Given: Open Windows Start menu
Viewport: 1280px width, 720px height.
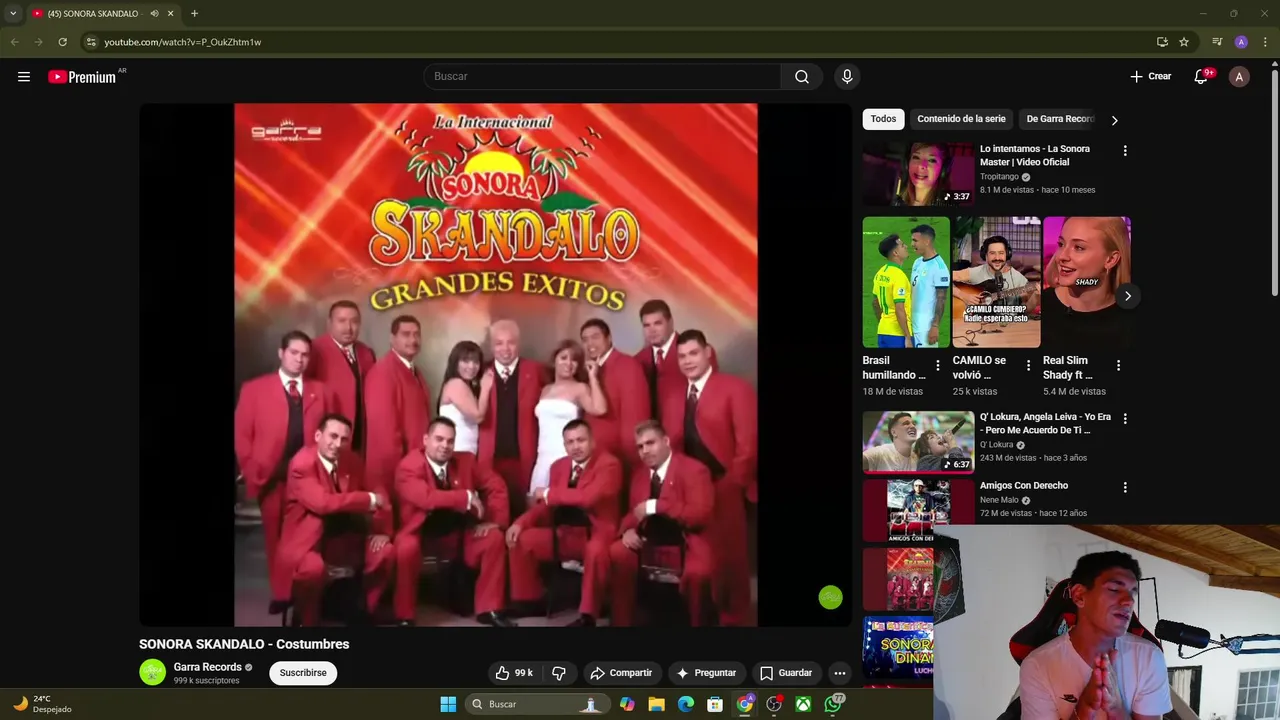Looking at the screenshot, I should 448,704.
